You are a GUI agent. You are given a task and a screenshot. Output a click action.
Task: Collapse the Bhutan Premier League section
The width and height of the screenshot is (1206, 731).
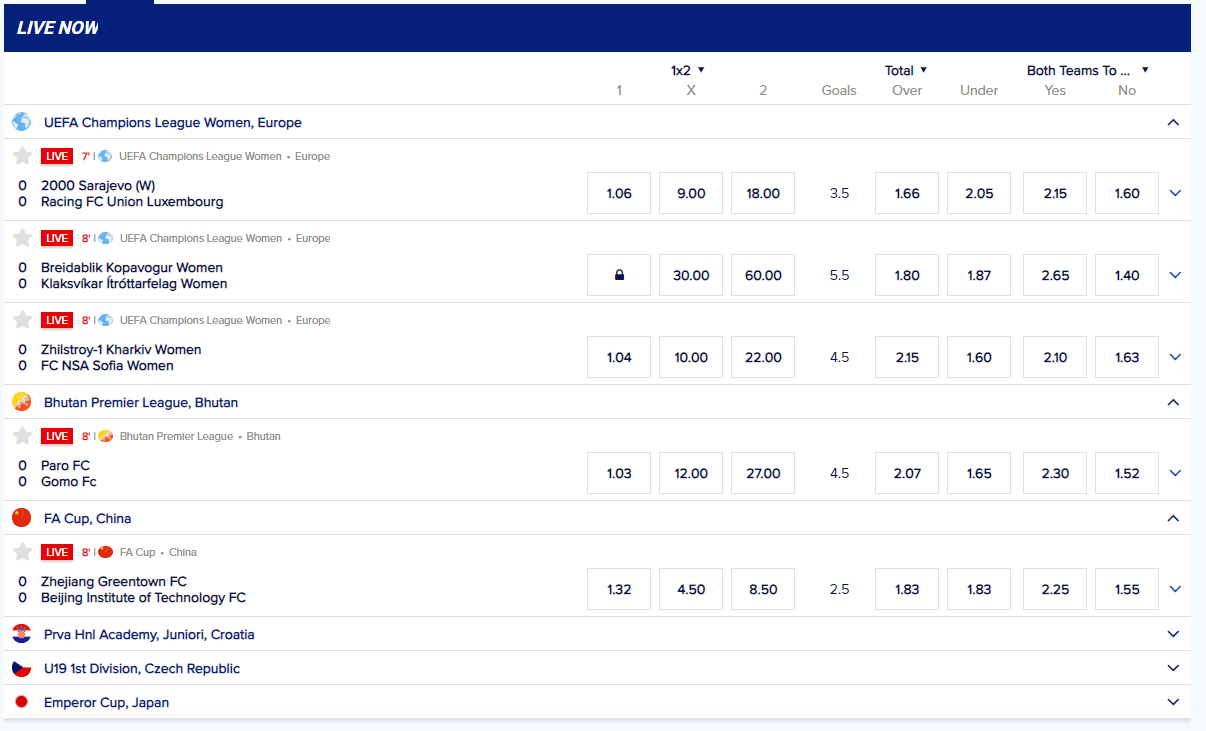(1174, 402)
